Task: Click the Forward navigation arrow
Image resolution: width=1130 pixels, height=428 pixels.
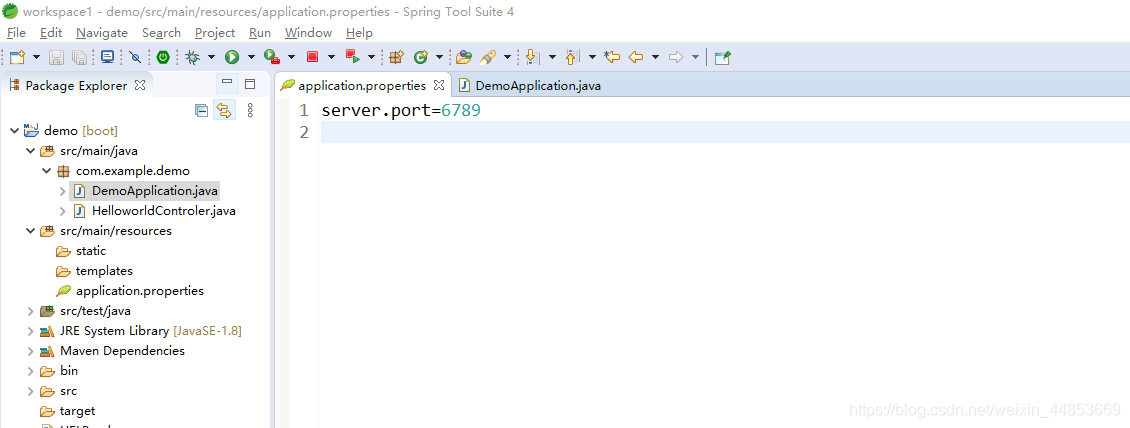Action: [x=675, y=57]
